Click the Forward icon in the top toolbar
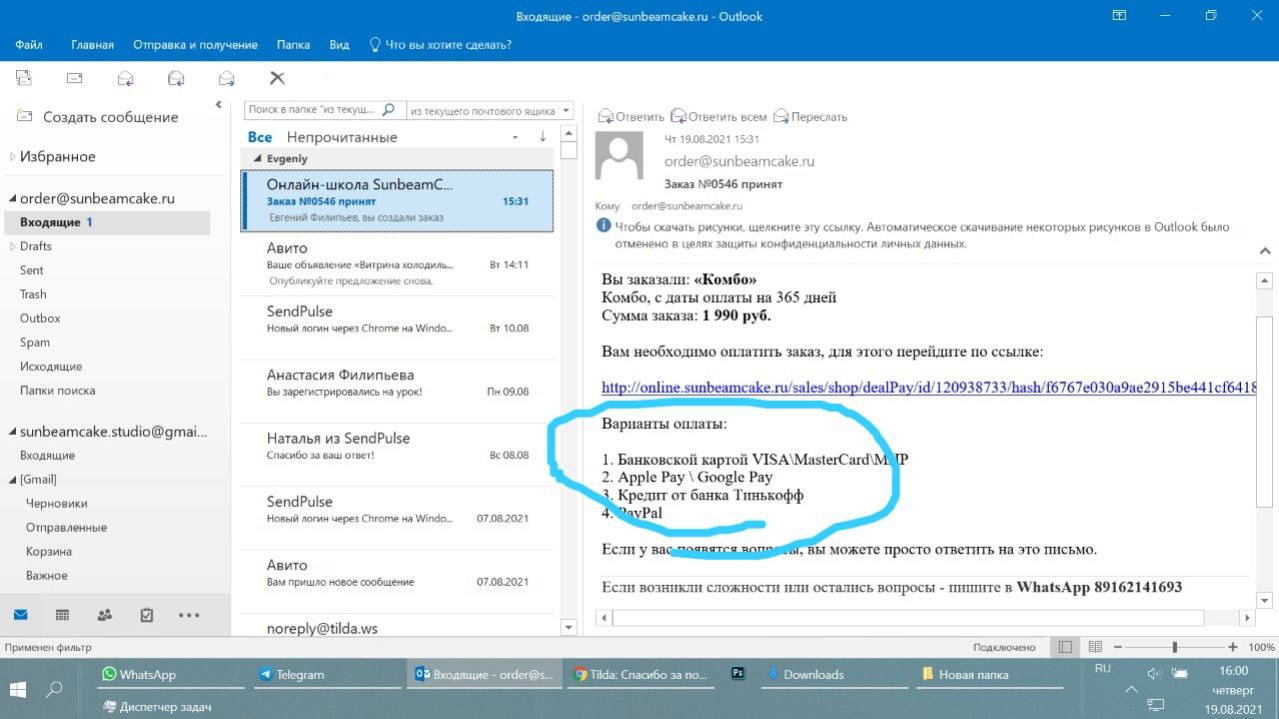This screenshot has height=719, width=1279. (x=227, y=78)
